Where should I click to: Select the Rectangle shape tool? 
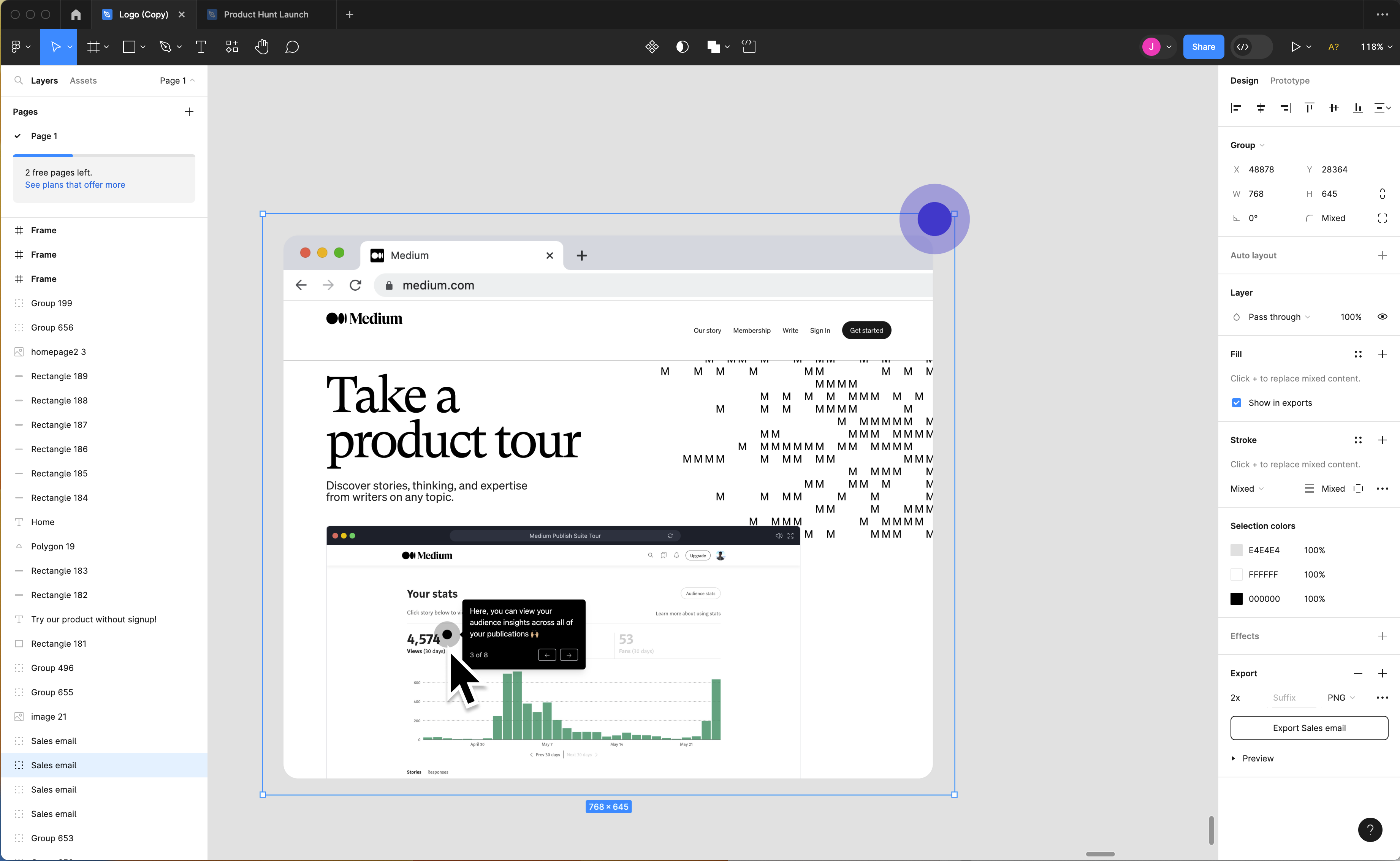point(129,47)
